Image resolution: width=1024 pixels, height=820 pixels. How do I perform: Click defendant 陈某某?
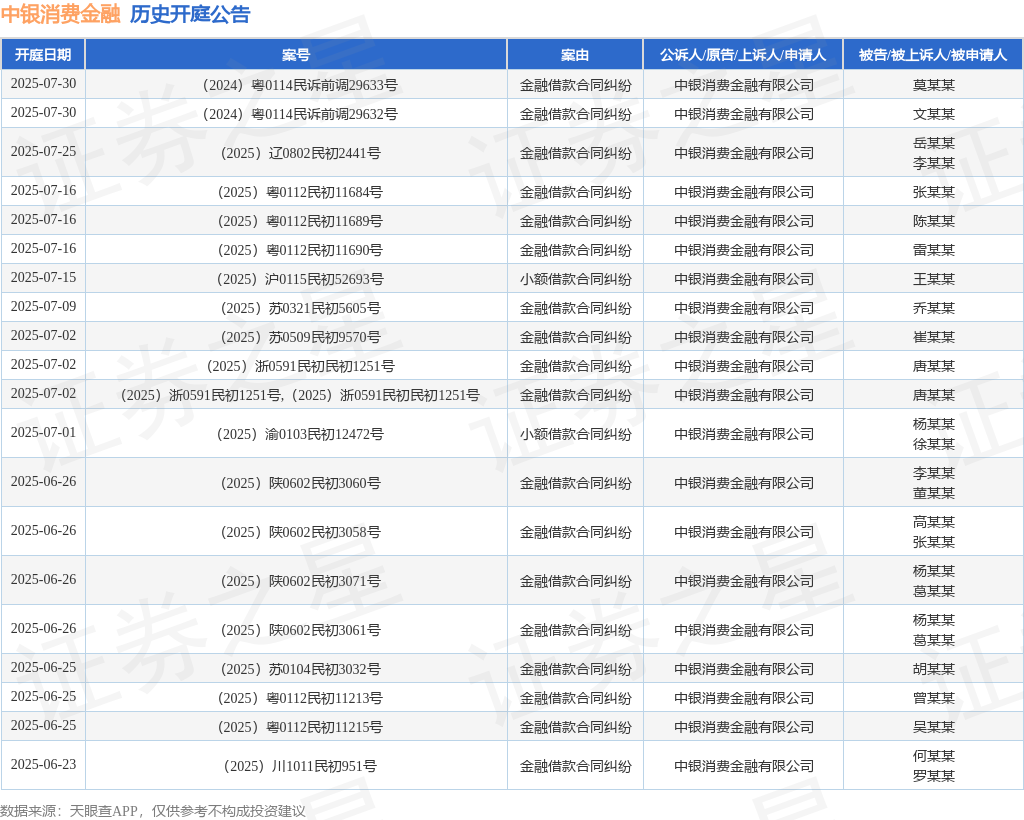click(933, 221)
